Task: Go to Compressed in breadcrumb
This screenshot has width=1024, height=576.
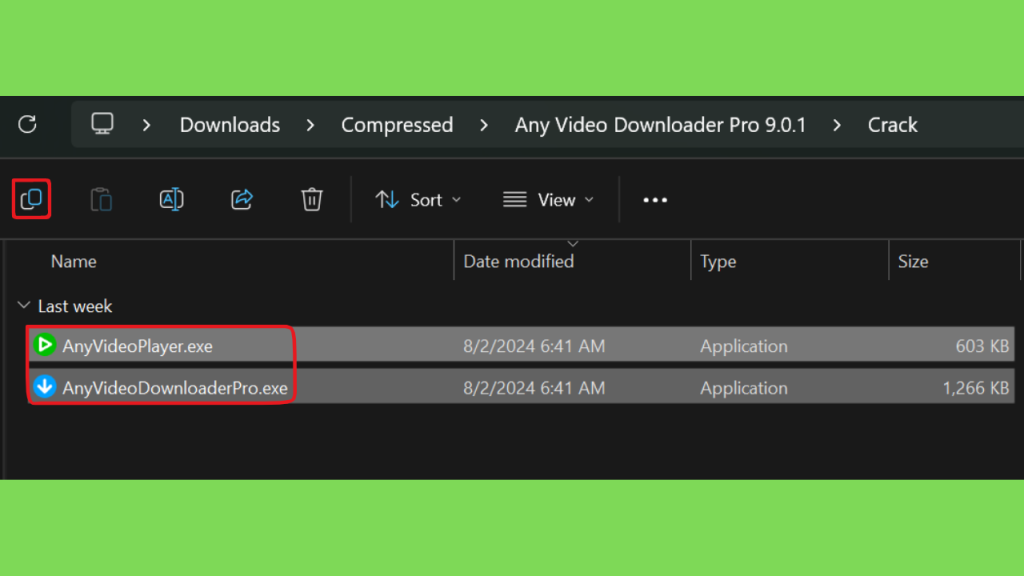Action: [397, 125]
